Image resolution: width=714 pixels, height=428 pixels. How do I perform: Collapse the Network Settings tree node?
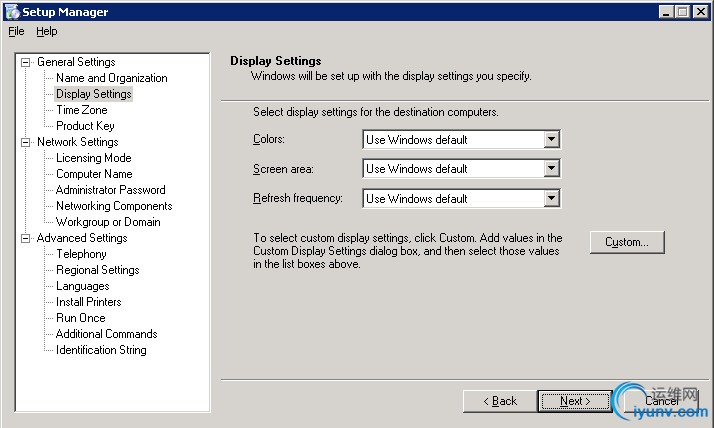point(26,142)
